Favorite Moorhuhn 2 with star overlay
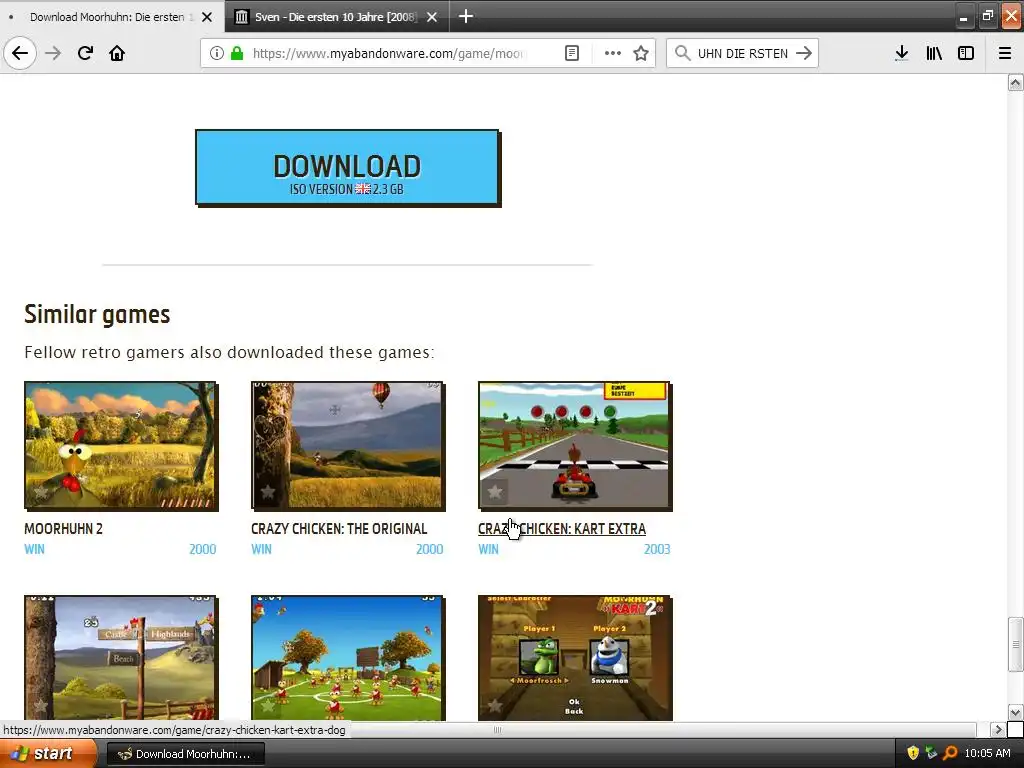This screenshot has width=1024, height=768. coord(41,492)
